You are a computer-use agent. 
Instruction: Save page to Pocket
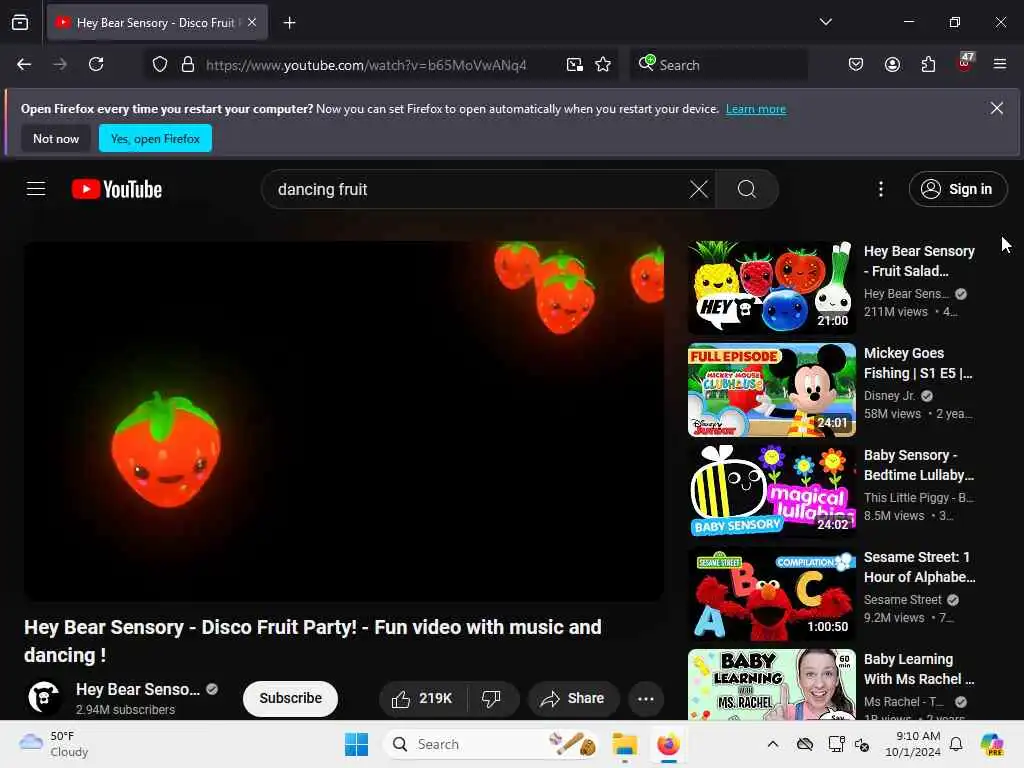pyautogui.click(x=856, y=64)
